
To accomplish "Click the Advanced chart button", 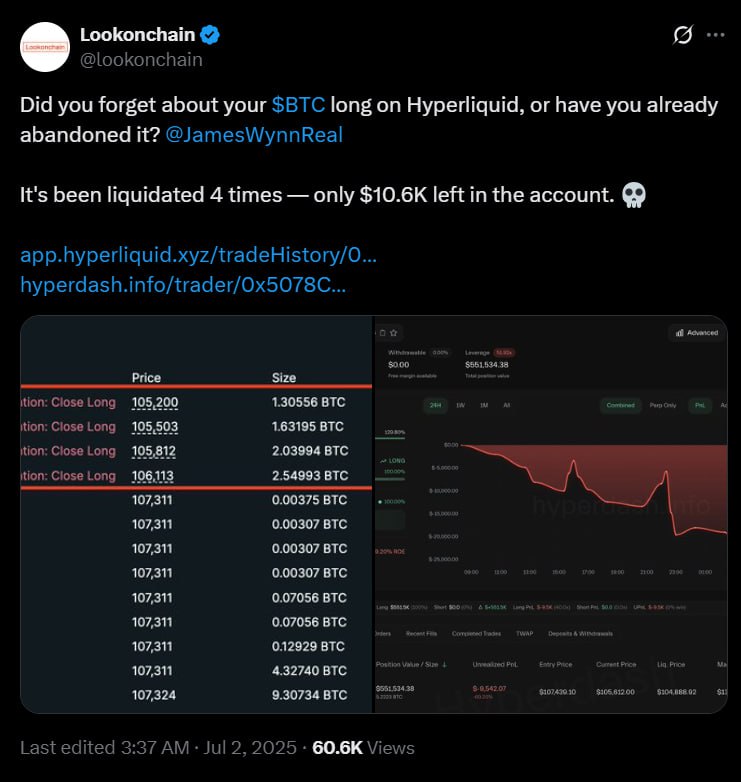I will (697, 333).
